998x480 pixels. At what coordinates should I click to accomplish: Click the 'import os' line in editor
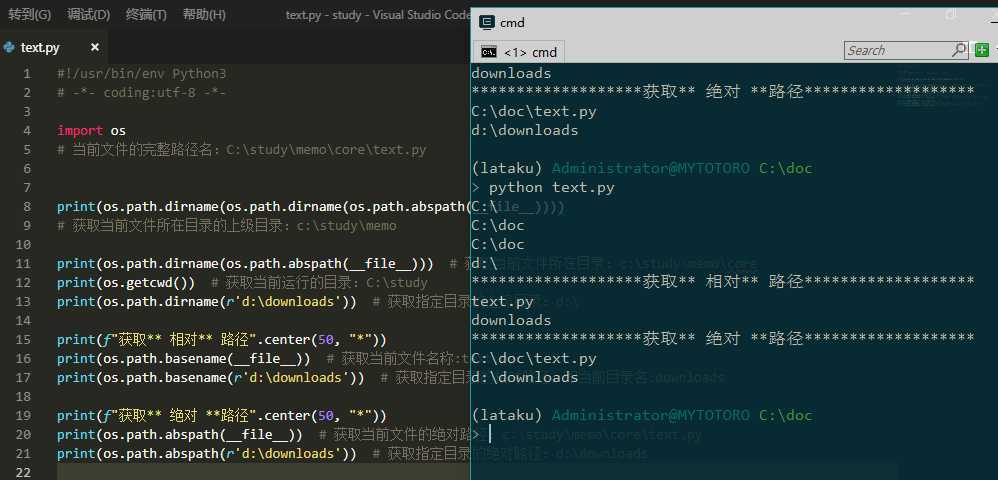(91, 131)
